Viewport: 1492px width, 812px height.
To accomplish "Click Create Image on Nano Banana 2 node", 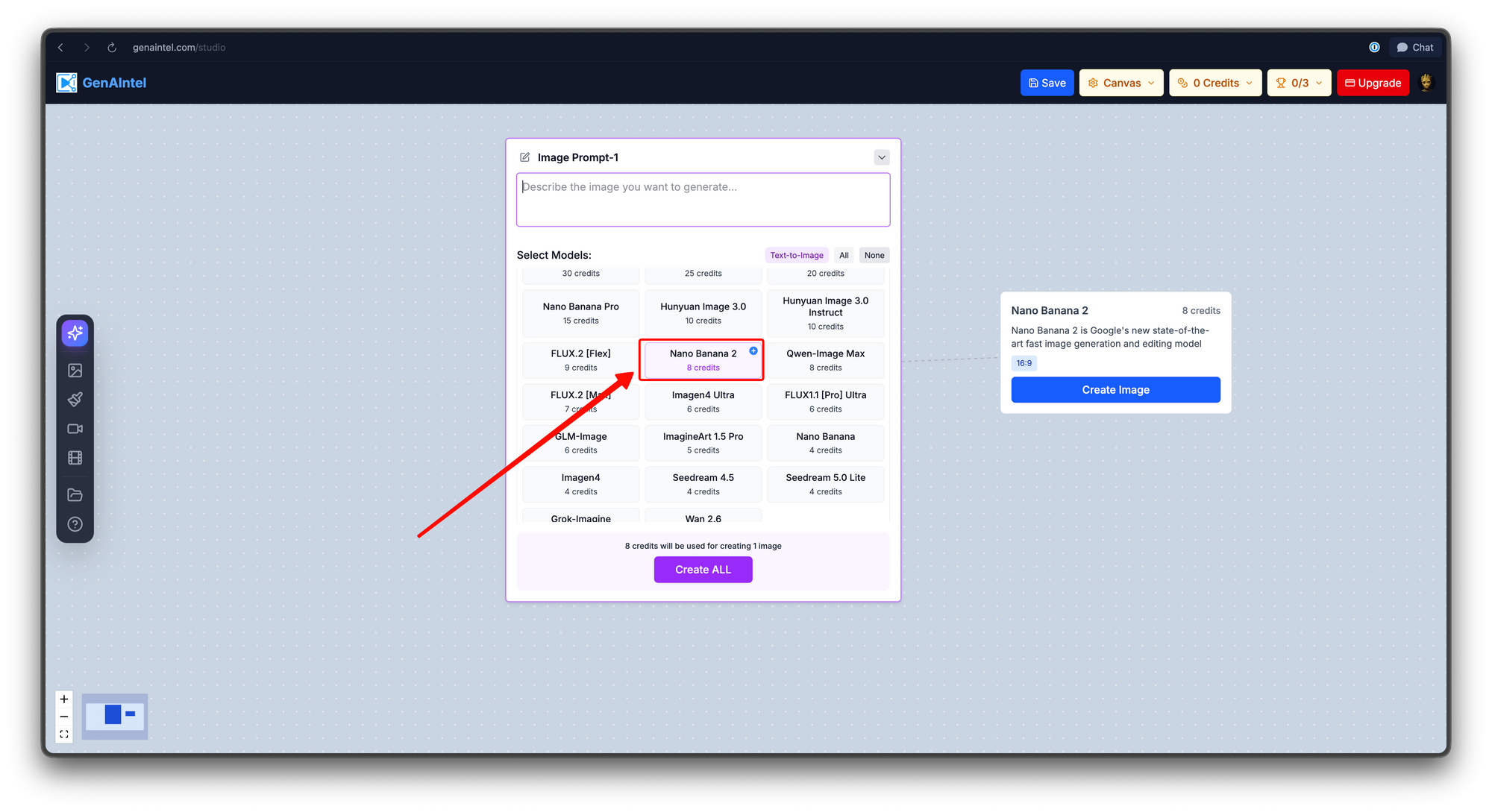I will (x=1116, y=390).
